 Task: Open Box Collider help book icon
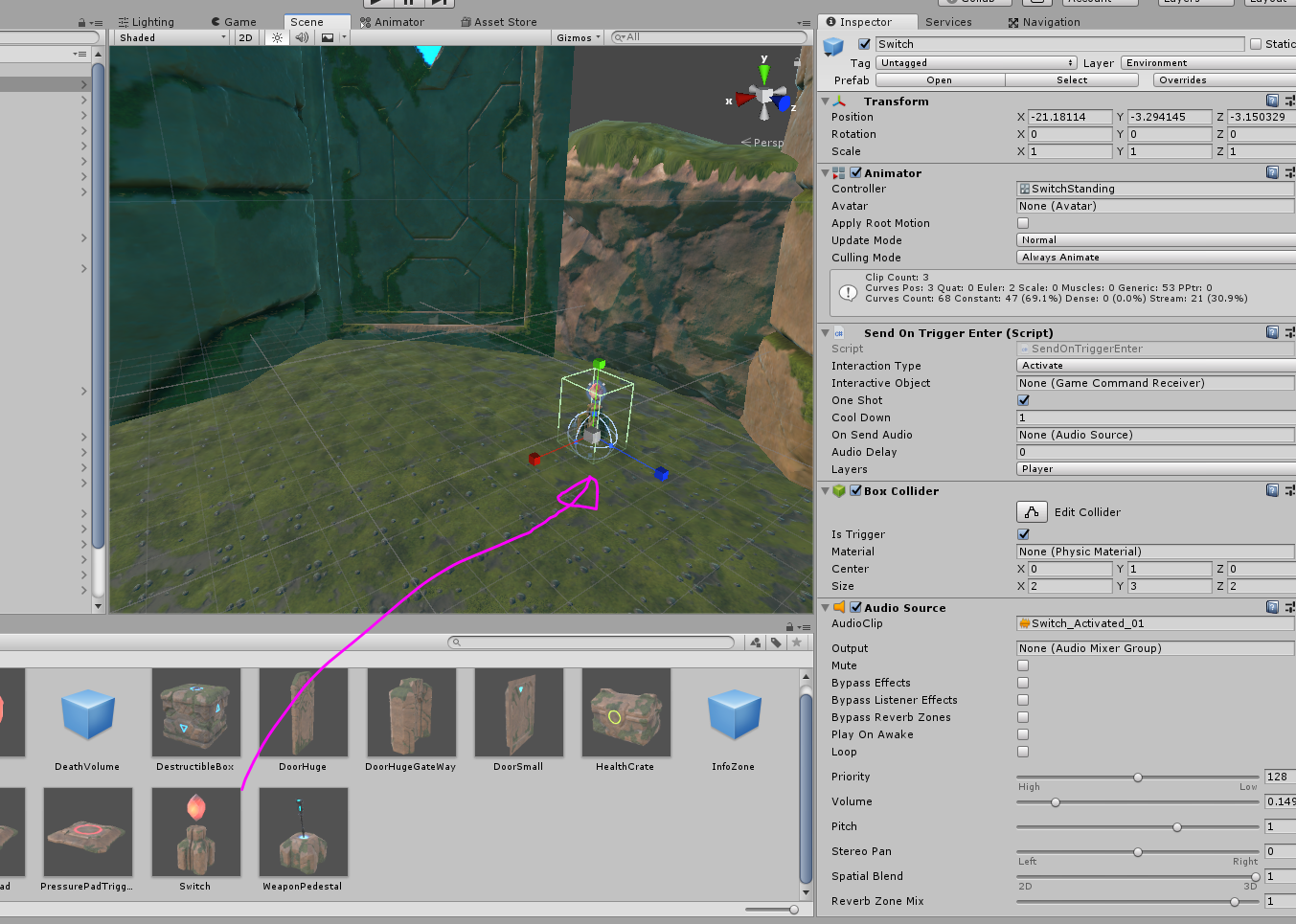click(1272, 490)
